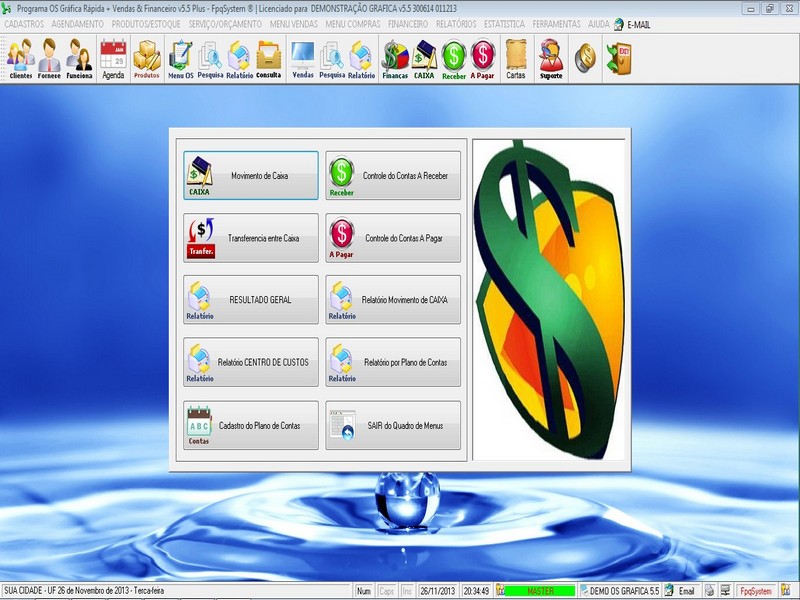Click the large dollar sign logo image
This screenshot has width=800, height=600.
coord(549,299)
